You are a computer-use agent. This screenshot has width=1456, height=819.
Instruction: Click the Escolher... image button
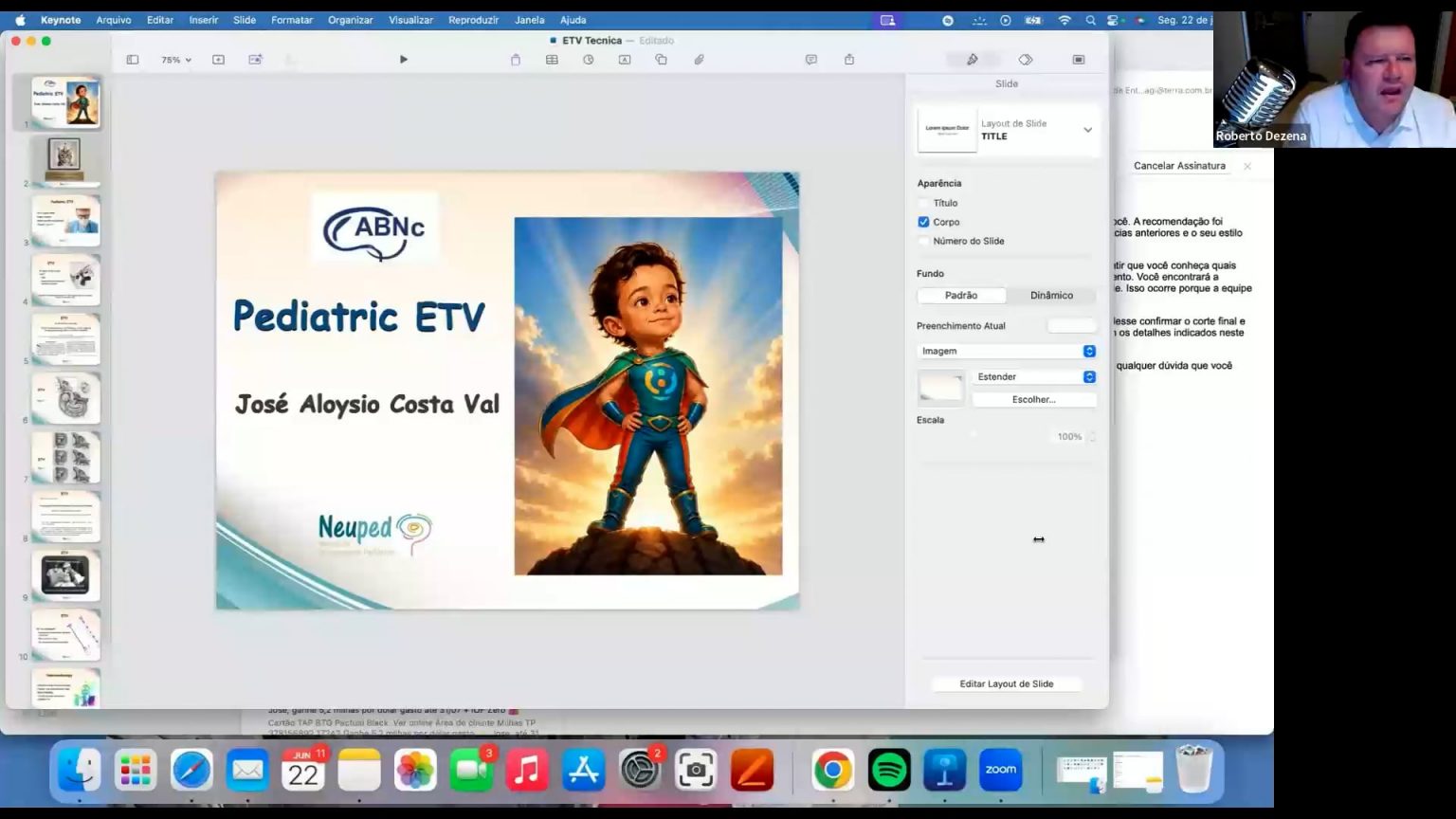pos(1034,399)
